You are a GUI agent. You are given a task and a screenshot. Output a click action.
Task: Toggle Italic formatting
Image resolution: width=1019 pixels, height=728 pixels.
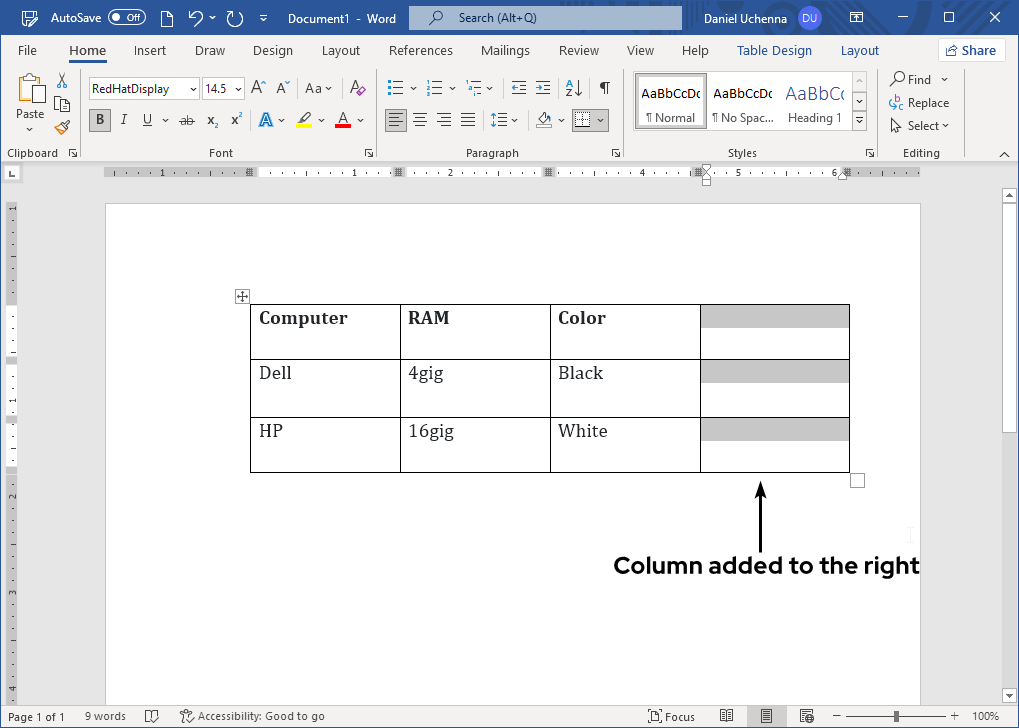pos(124,121)
